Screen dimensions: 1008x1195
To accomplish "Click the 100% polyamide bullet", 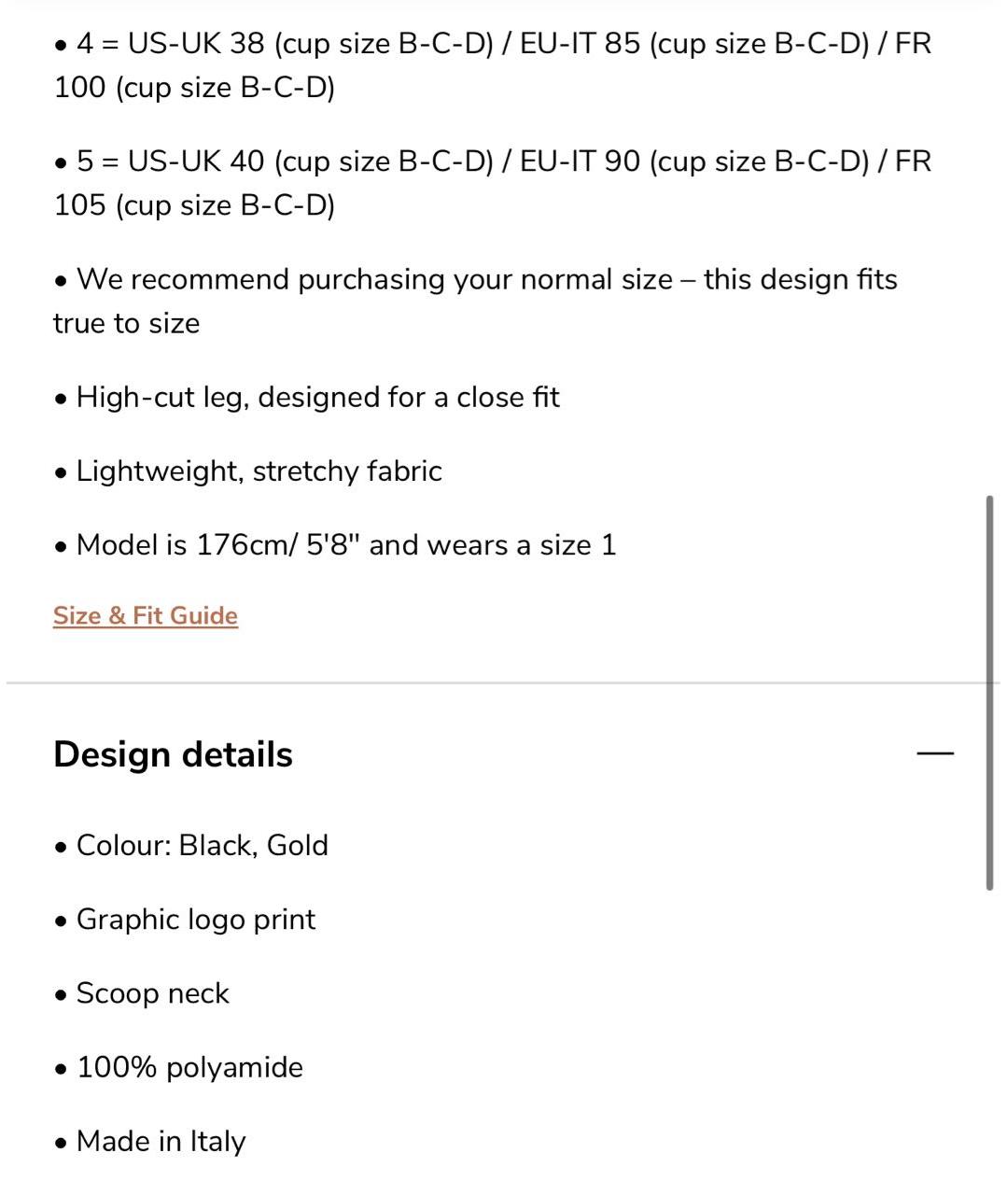I will [178, 1066].
